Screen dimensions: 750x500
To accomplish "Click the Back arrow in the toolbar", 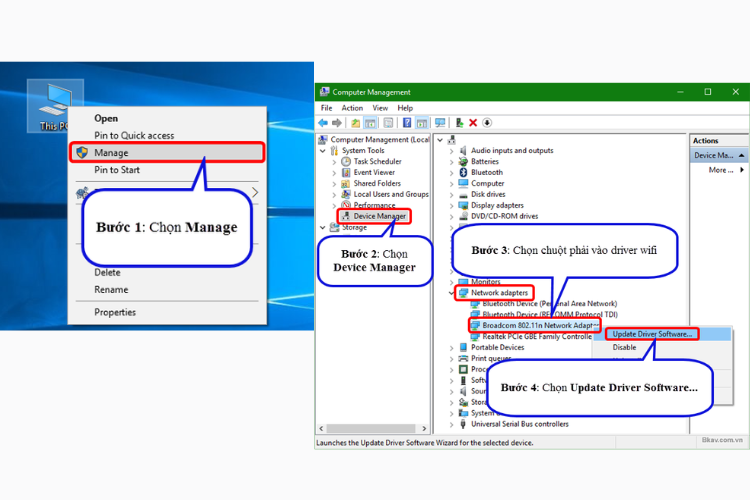I will [x=324, y=123].
